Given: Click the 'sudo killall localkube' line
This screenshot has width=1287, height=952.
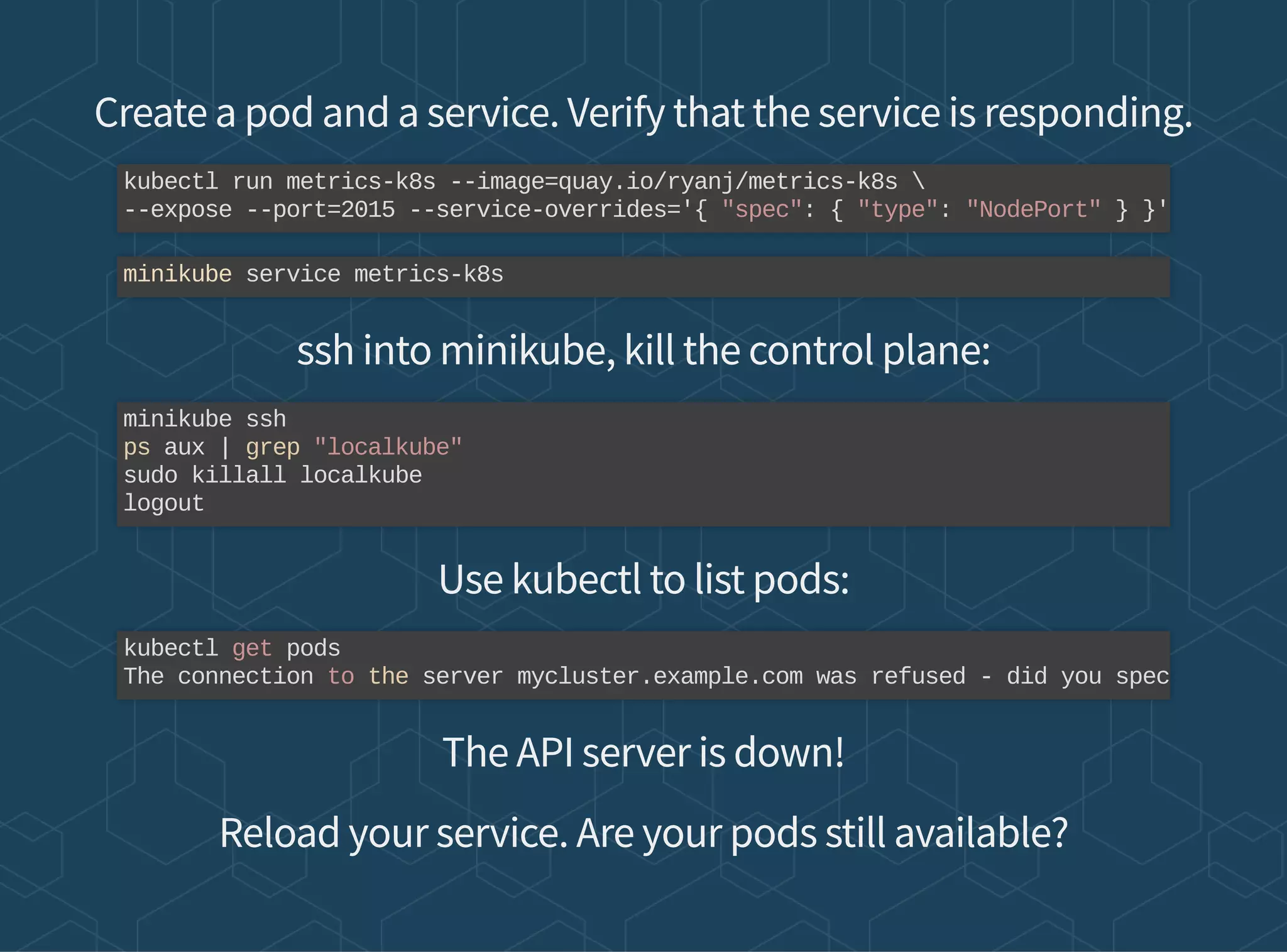Looking at the screenshot, I should (273, 476).
